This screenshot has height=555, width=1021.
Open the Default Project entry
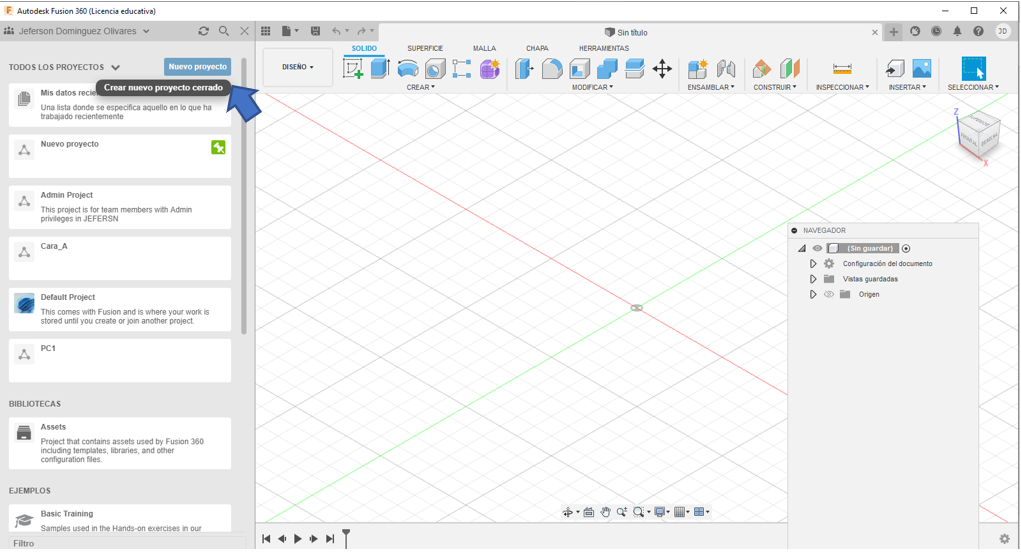click(120, 309)
